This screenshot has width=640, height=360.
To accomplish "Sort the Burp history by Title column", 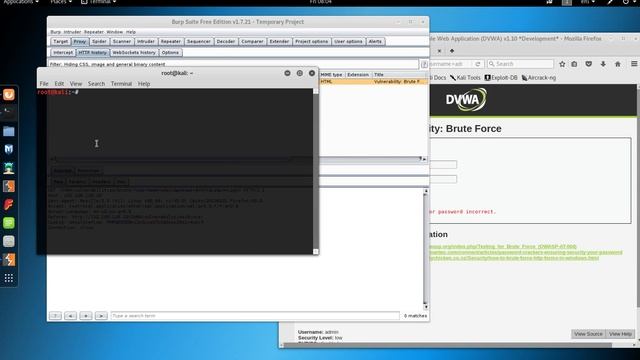I will point(399,75).
